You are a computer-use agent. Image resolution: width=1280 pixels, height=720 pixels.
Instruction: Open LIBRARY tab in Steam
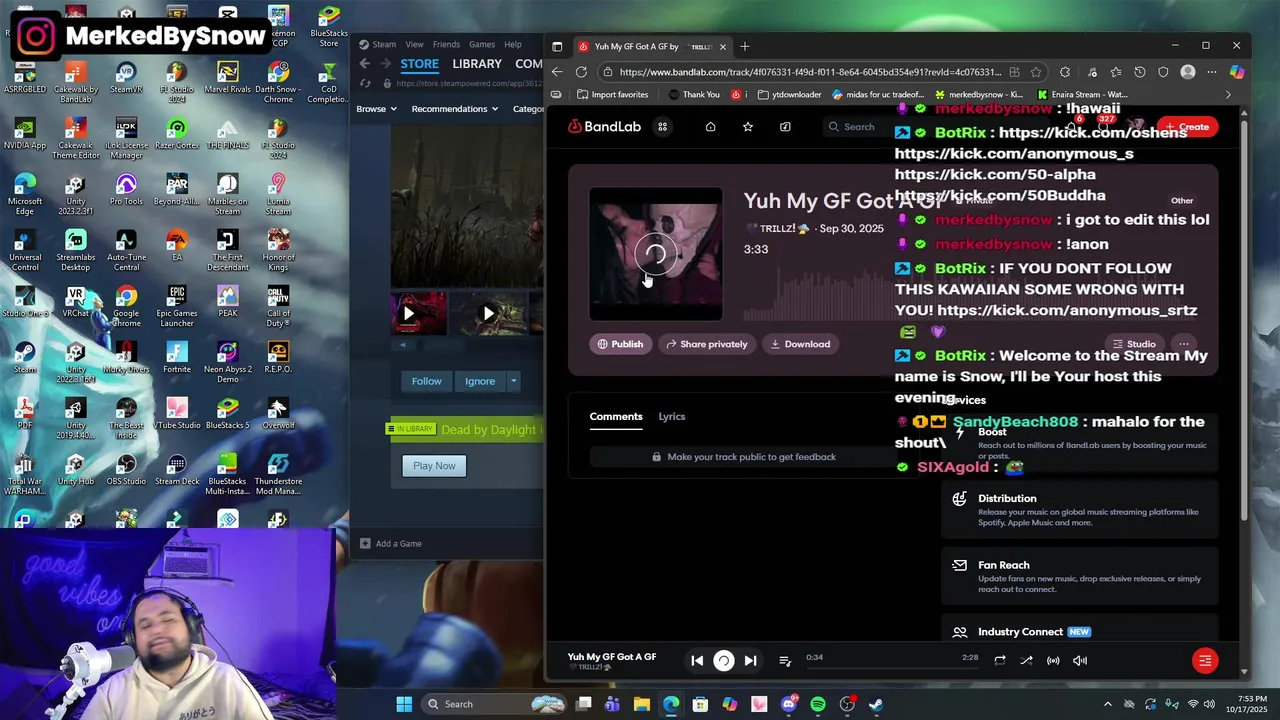tap(477, 63)
